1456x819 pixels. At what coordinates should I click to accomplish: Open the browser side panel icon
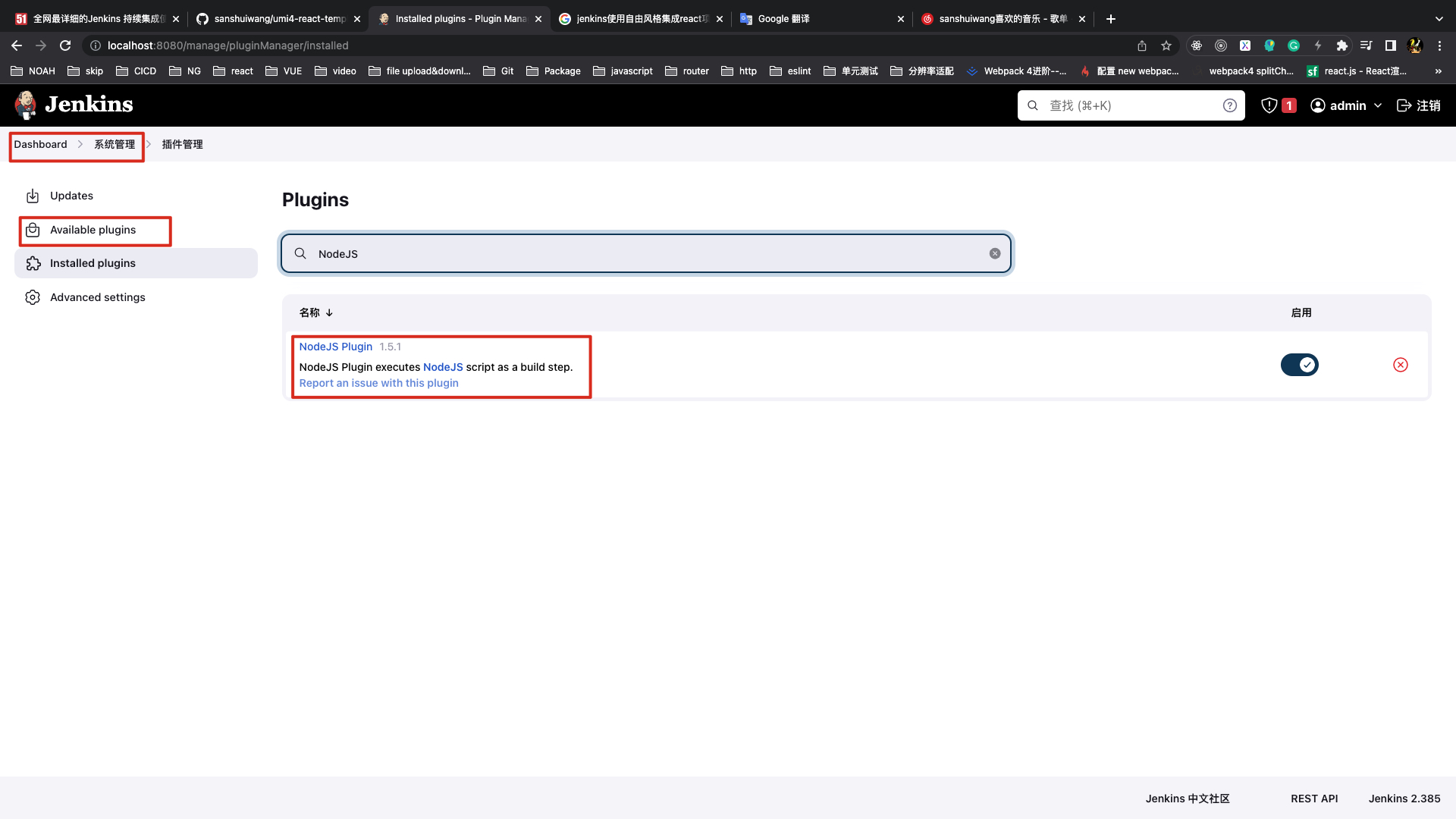pos(1391,45)
